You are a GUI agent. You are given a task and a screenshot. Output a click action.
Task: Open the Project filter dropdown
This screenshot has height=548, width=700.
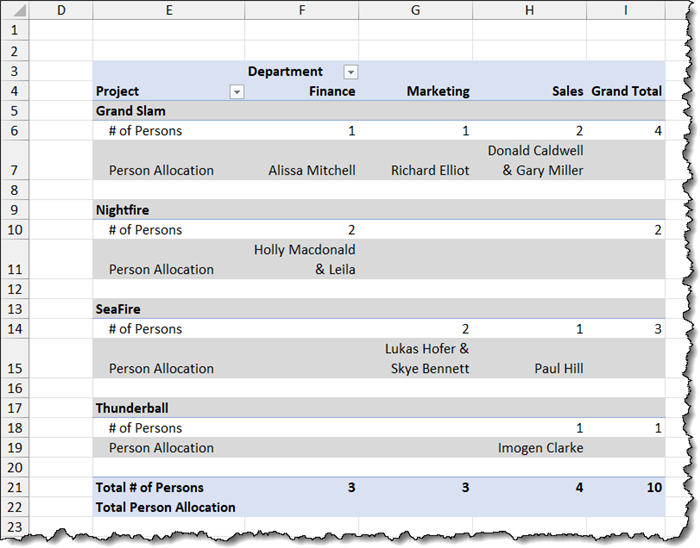pos(237,92)
